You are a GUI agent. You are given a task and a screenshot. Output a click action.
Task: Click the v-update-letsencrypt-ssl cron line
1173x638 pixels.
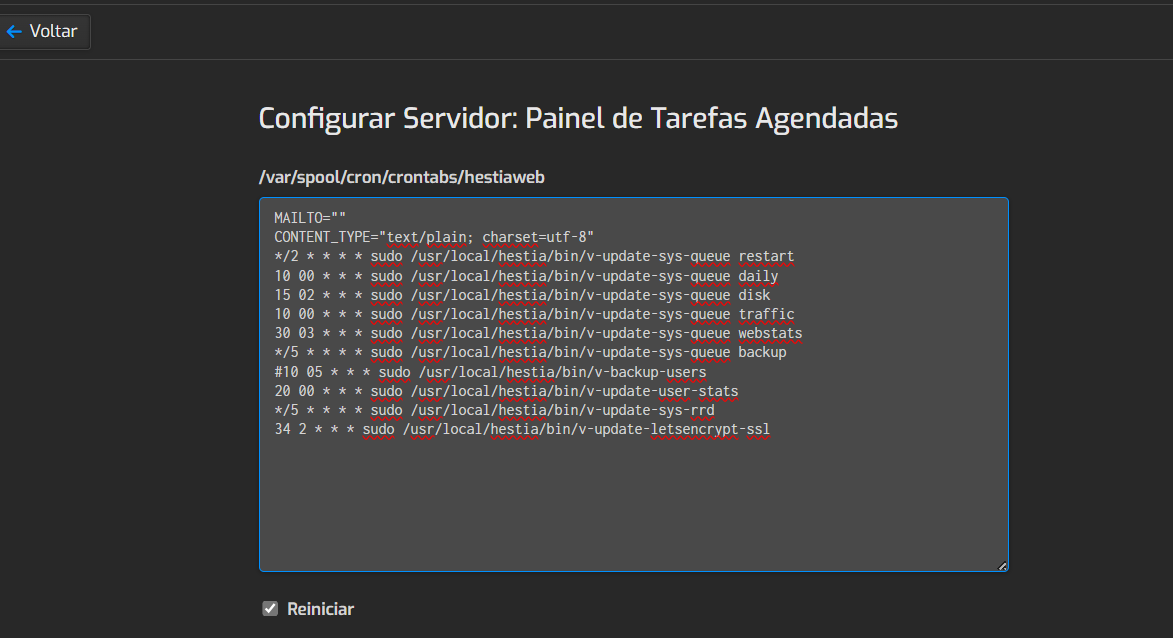(522, 429)
